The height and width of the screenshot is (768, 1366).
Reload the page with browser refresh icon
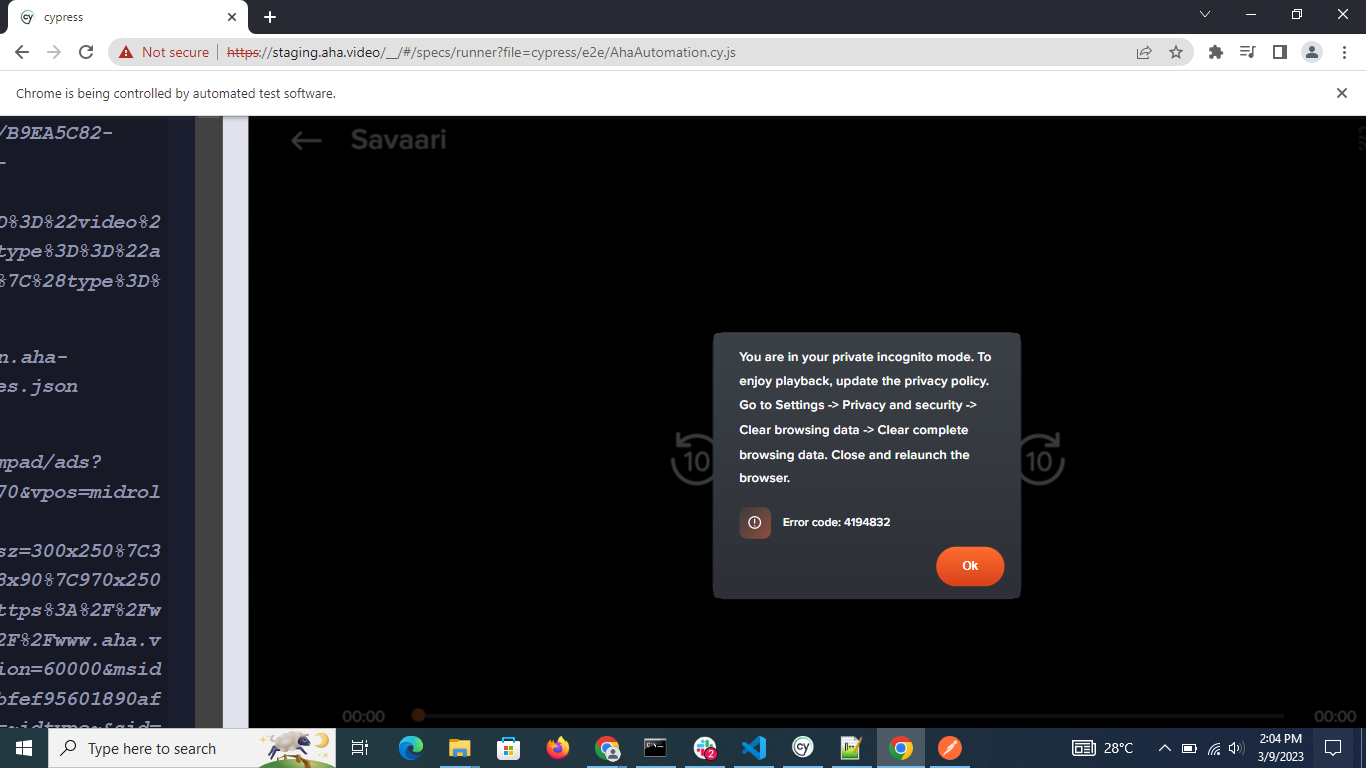coord(86,52)
